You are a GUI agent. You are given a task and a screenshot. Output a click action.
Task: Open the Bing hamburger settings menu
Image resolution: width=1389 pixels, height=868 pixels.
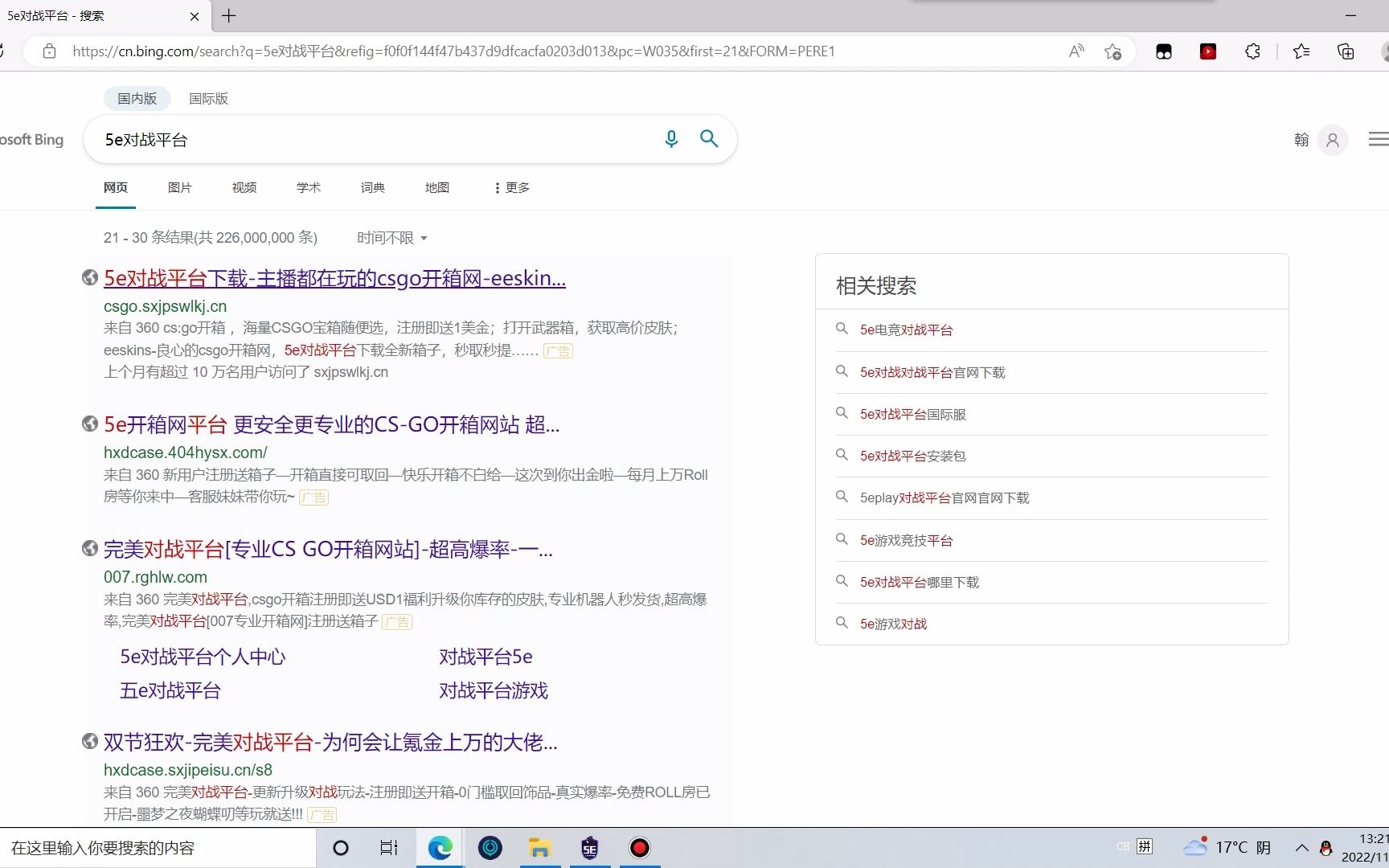point(1379,139)
